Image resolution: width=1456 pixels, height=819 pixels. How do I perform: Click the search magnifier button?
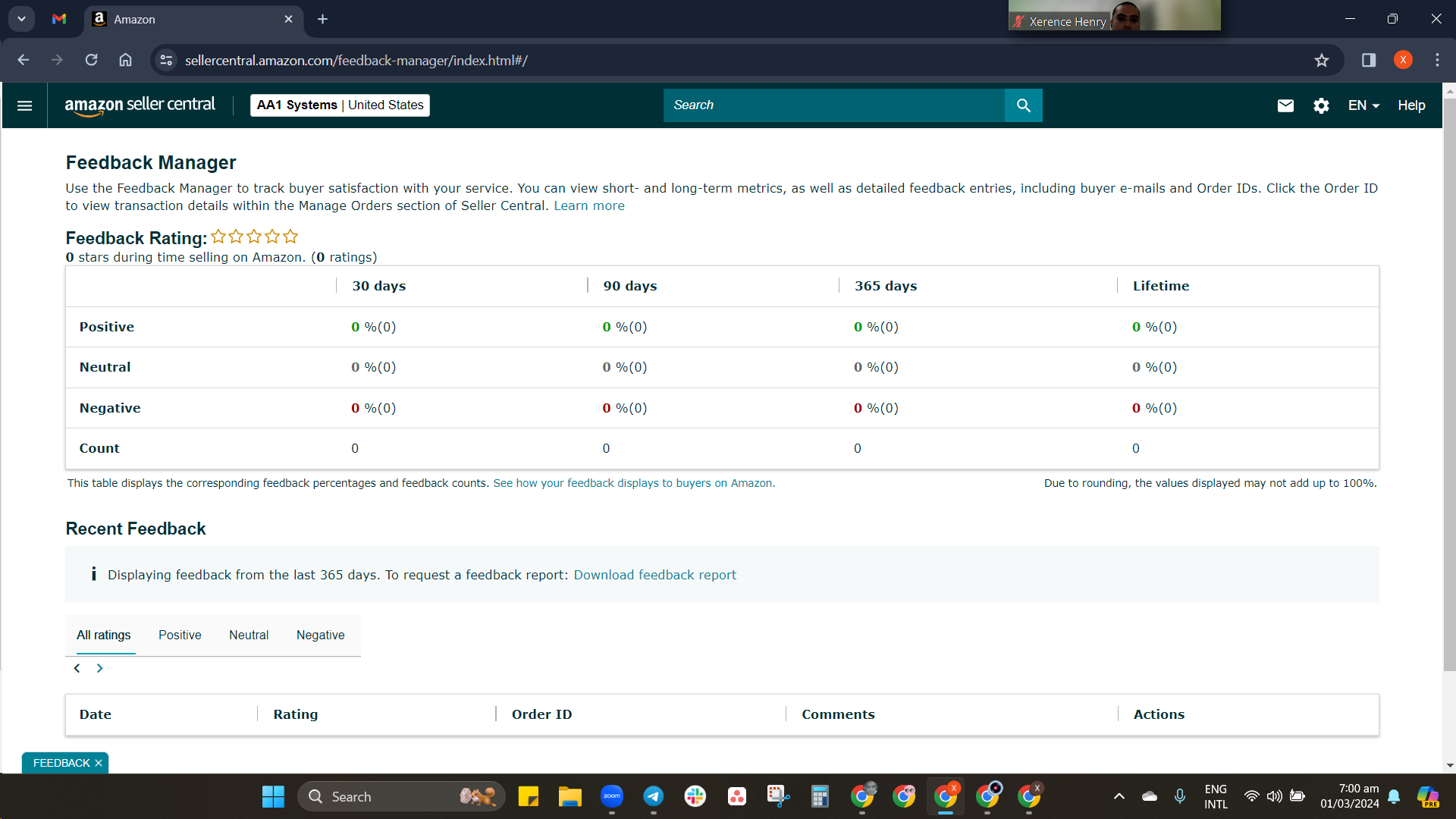[1023, 105]
